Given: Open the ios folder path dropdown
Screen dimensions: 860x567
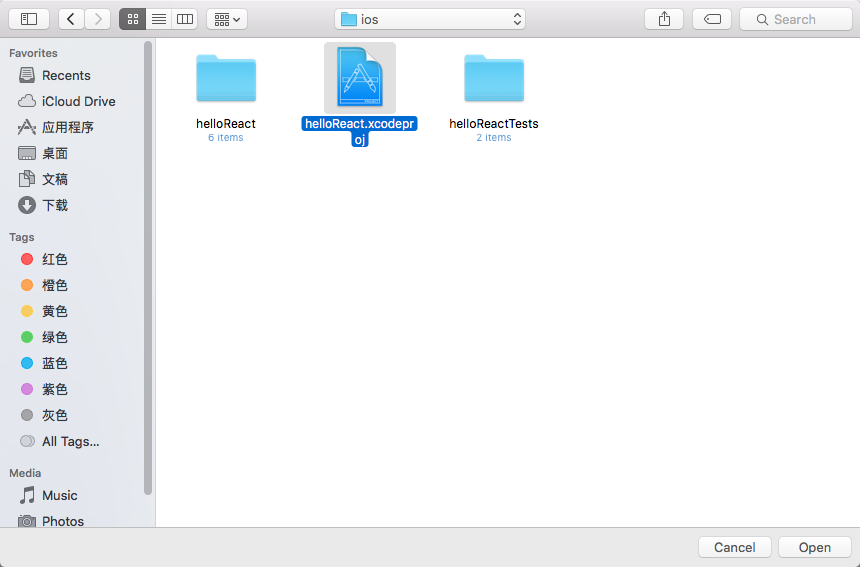Looking at the screenshot, I should 430,19.
